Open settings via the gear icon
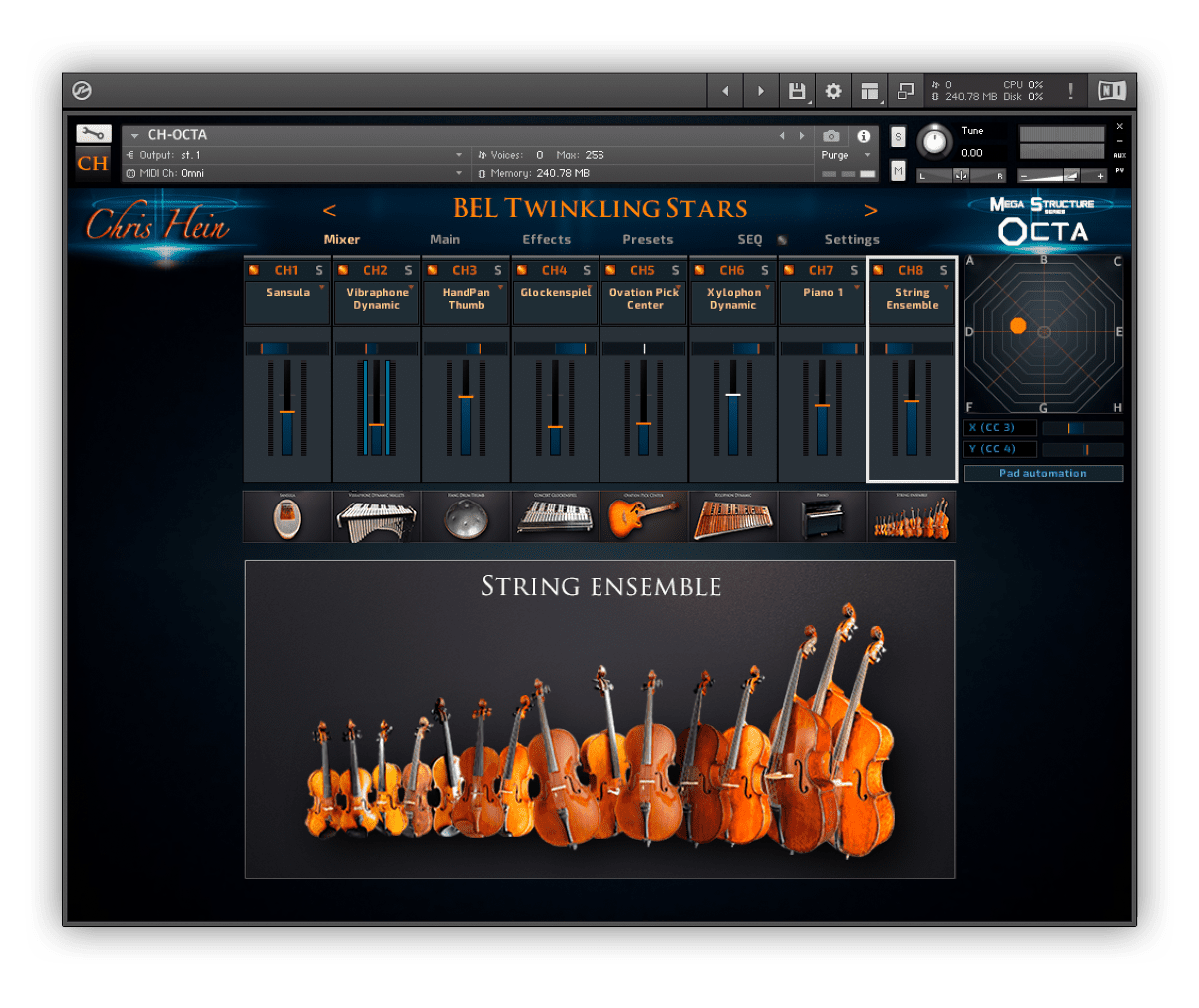 click(833, 91)
